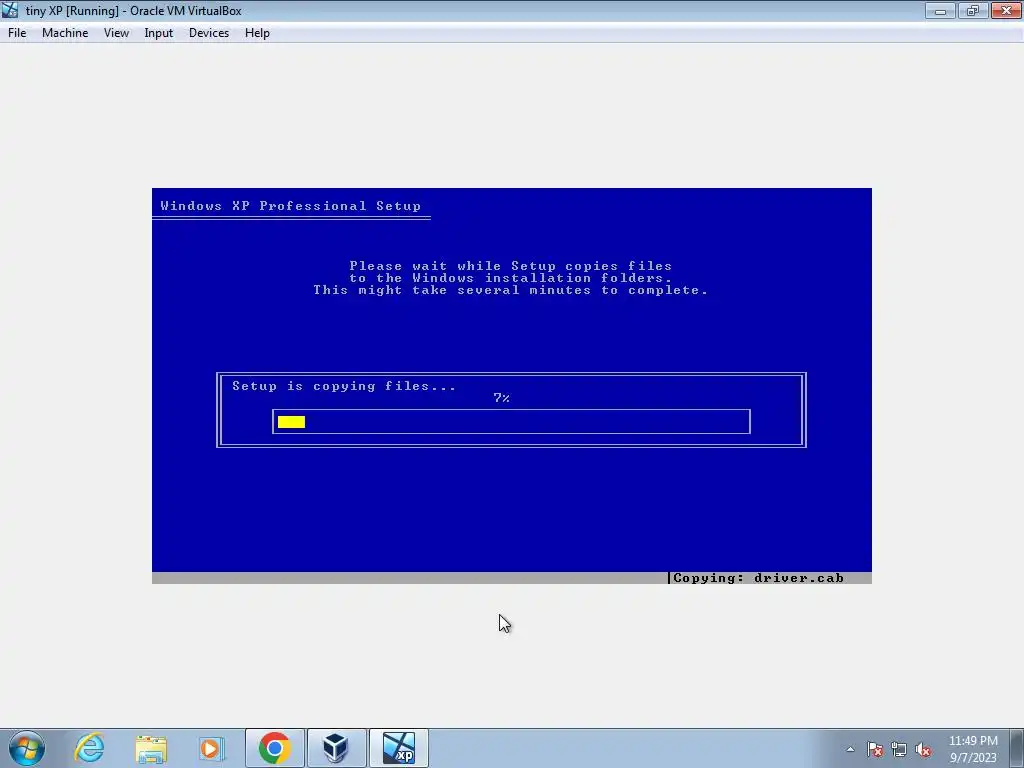Open Windows Explorer folder icon in taskbar

tap(152, 748)
